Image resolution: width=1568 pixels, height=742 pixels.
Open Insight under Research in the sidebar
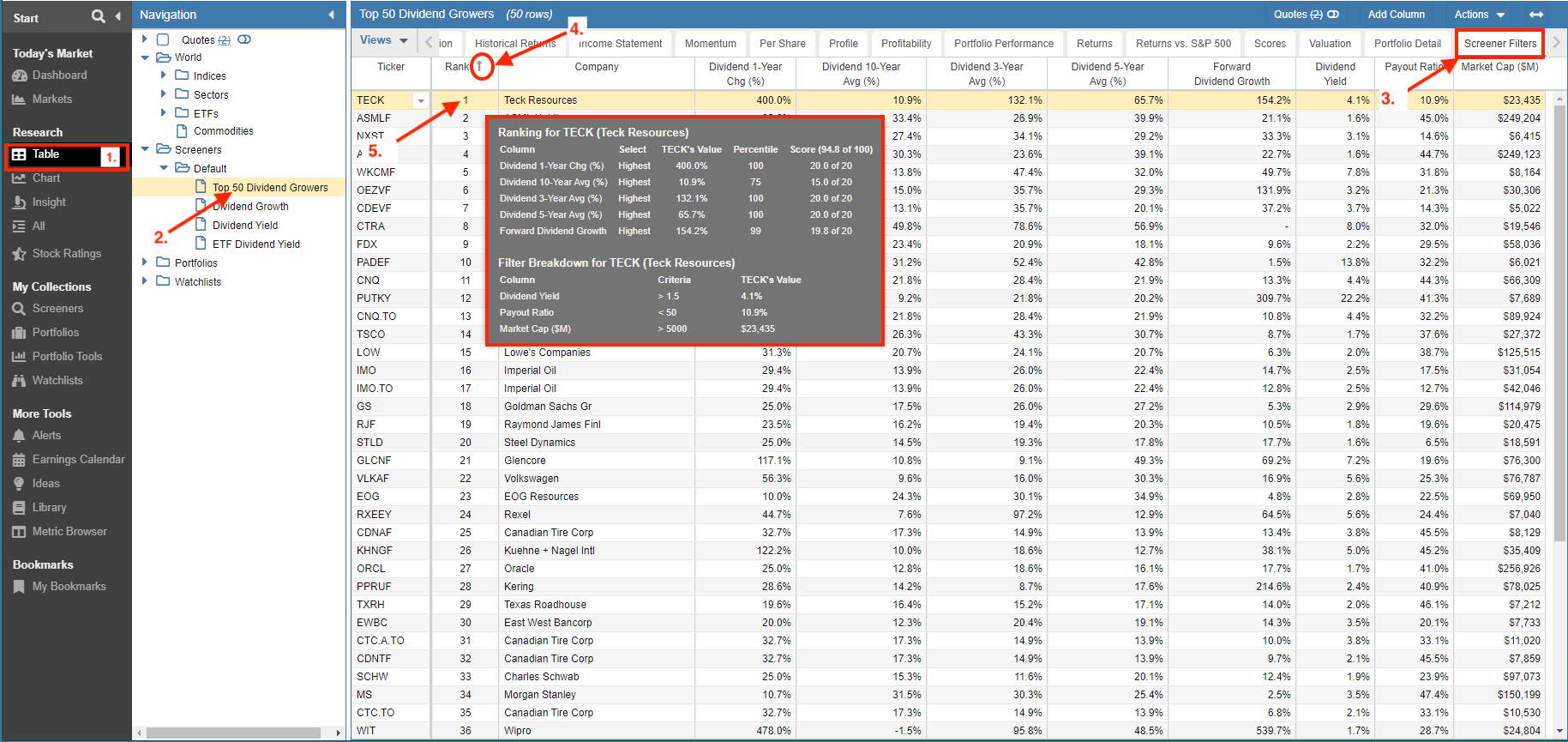click(49, 202)
